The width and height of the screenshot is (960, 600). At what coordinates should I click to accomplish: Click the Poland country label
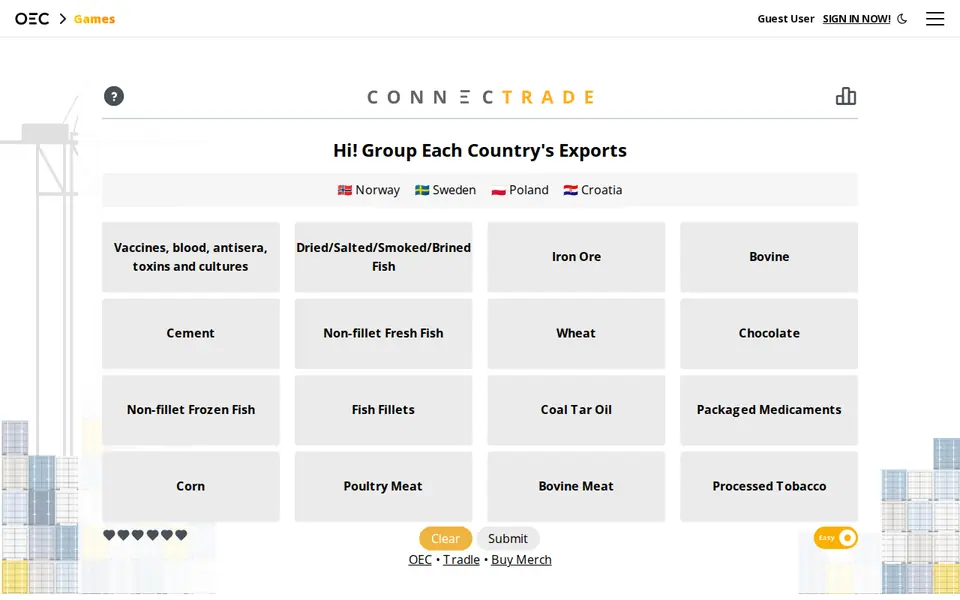pos(520,190)
